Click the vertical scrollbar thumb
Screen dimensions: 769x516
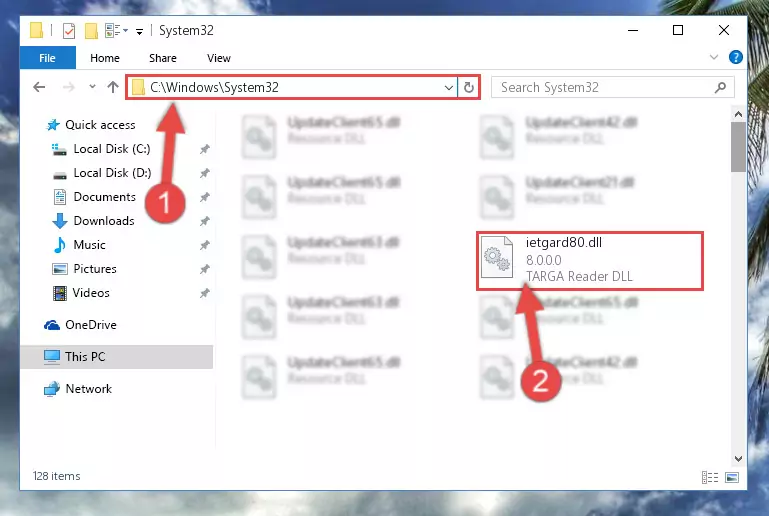point(738,147)
